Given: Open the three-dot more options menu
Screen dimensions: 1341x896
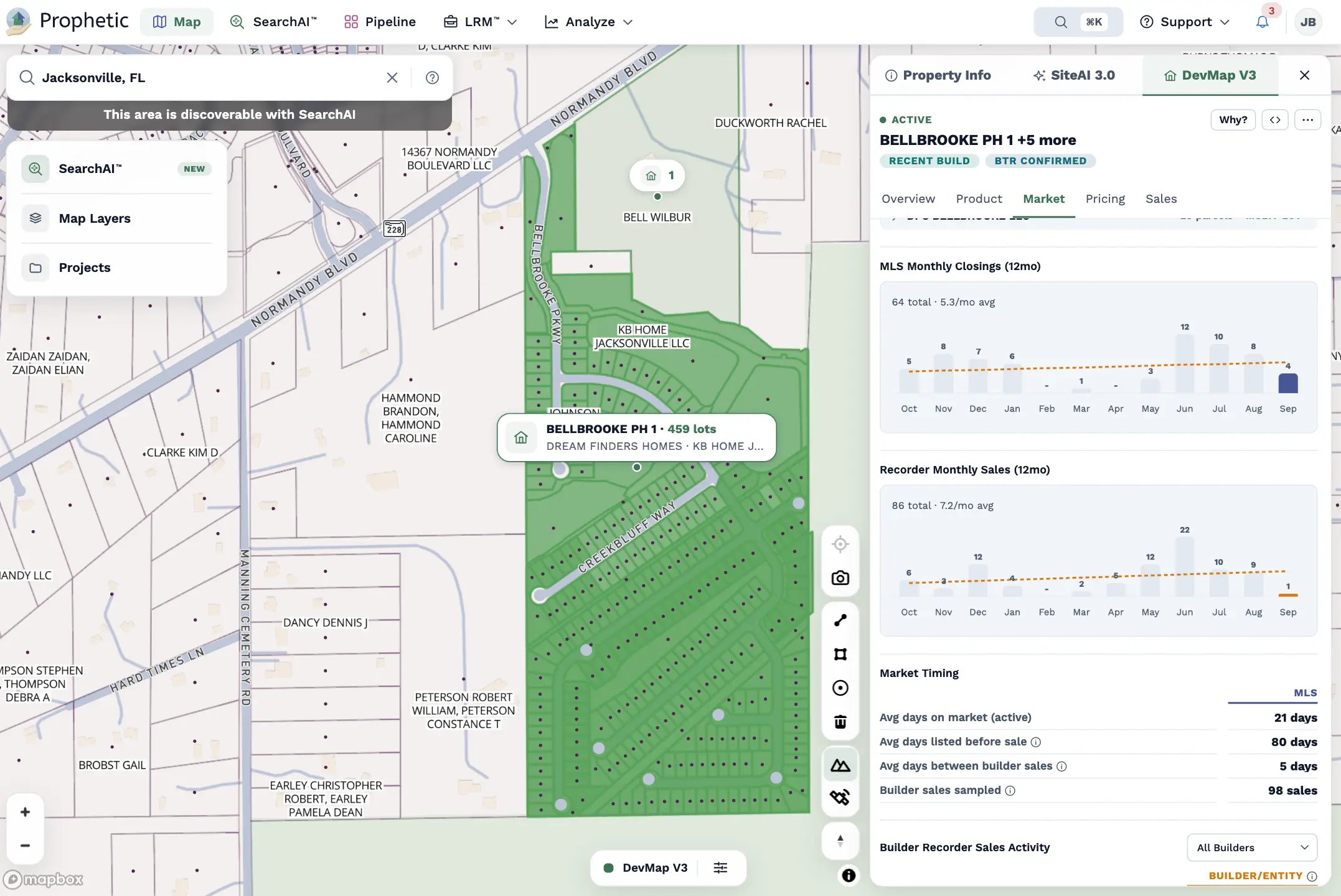Looking at the screenshot, I should click(1307, 119).
